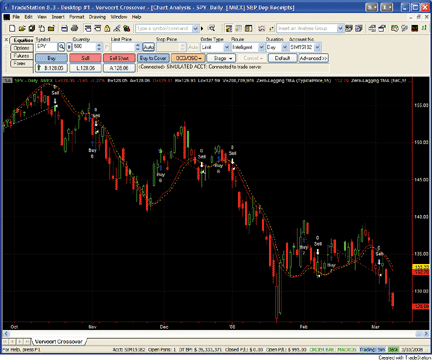Toggle the ORDER BAR status indicator
This screenshot has height=360, width=432.
[x=321, y=349]
